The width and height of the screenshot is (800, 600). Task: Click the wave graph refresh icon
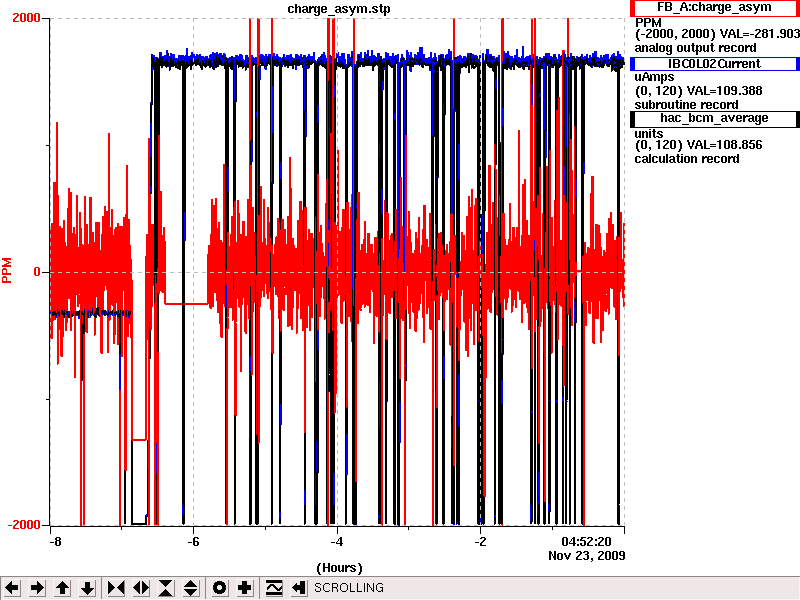(x=273, y=588)
